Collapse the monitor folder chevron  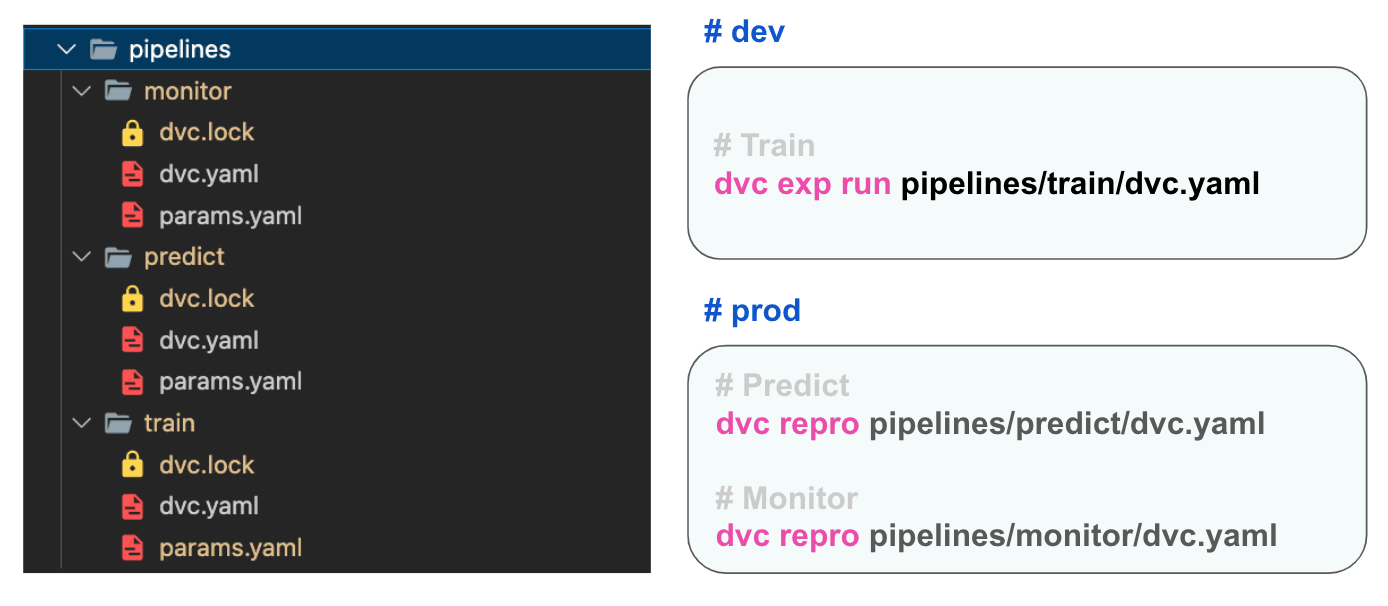coord(82,91)
